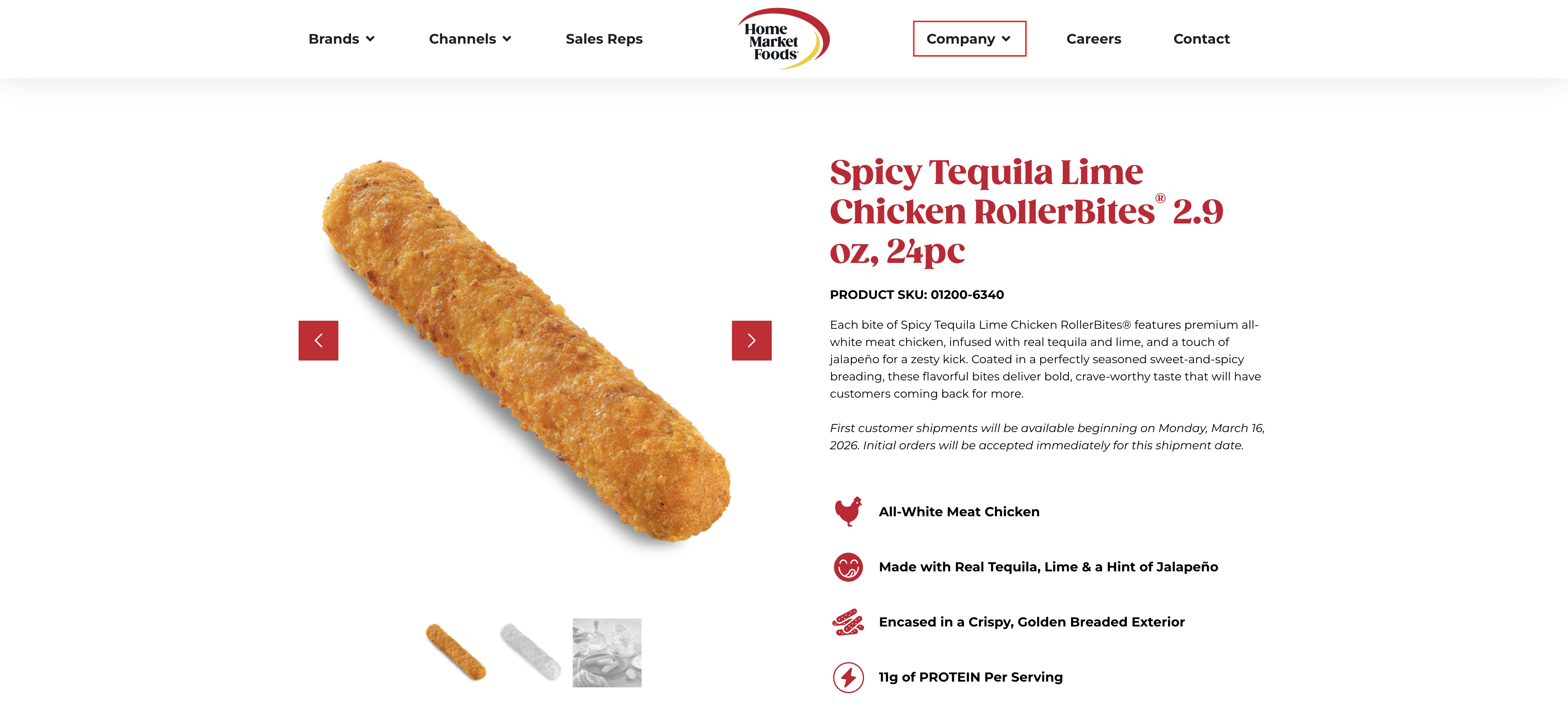Expand the Company dropdown menu
1568x708 pixels.
[969, 39]
